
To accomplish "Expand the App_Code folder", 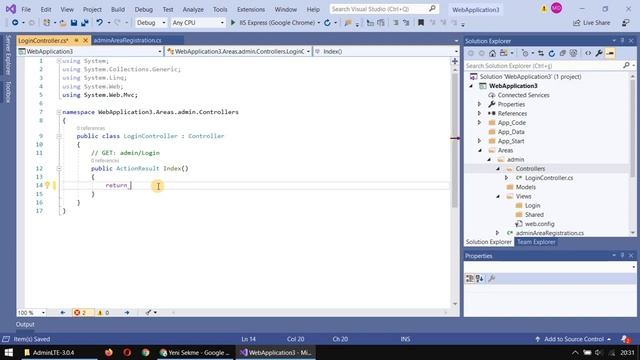I will [x=480, y=122].
